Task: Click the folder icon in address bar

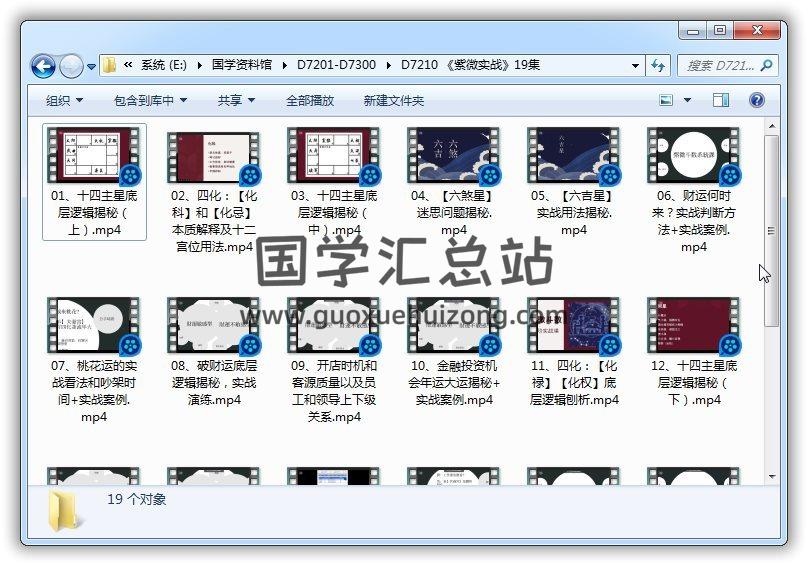Action: point(109,65)
